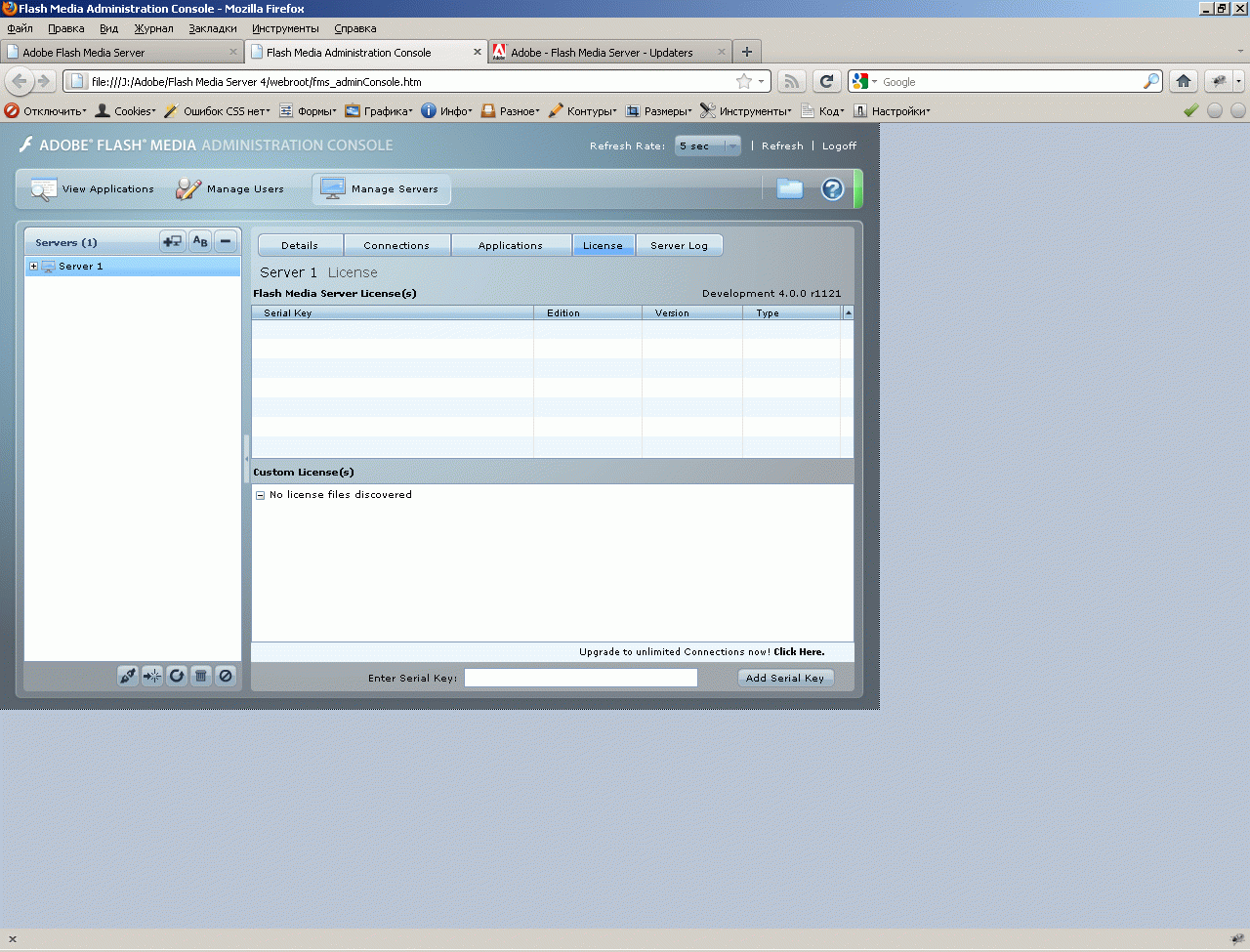The width and height of the screenshot is (1250, 952).
Task: Click the Add Serial Key button
Action: [785, 678]
